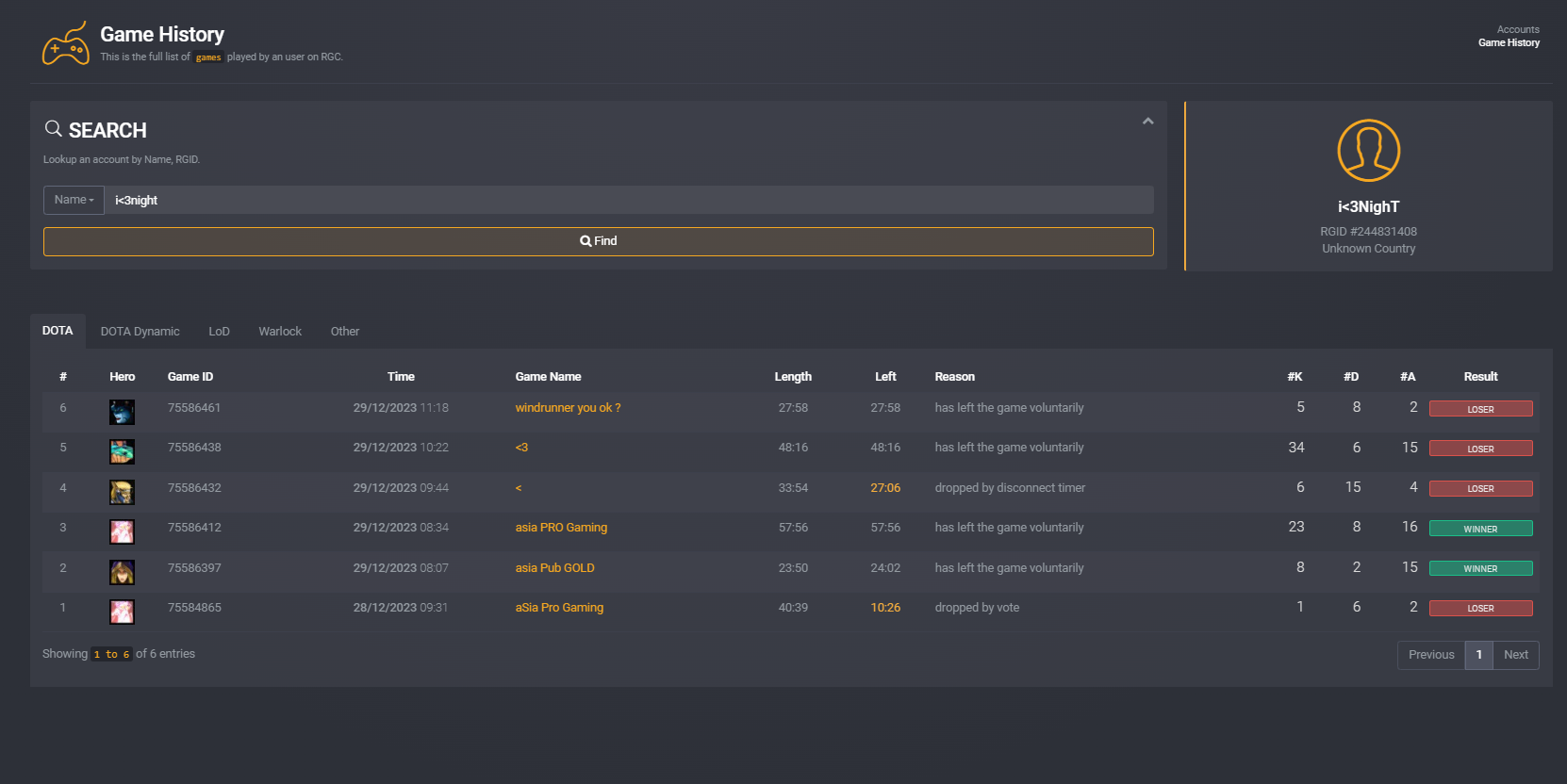Click WINNER badge for game 75586412
The height and width of the screenshot is (784, 1567).
[1480, 529]
